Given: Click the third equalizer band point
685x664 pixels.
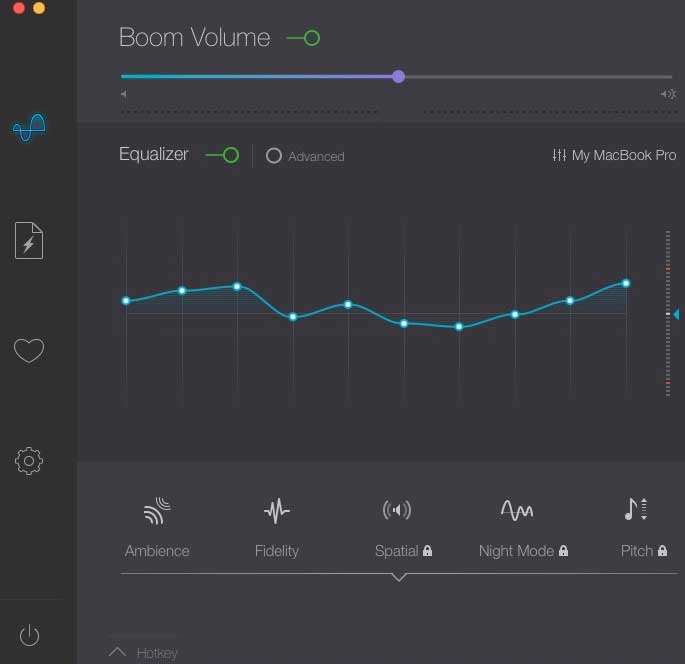Looking at the screenshot, I should 237,287.
